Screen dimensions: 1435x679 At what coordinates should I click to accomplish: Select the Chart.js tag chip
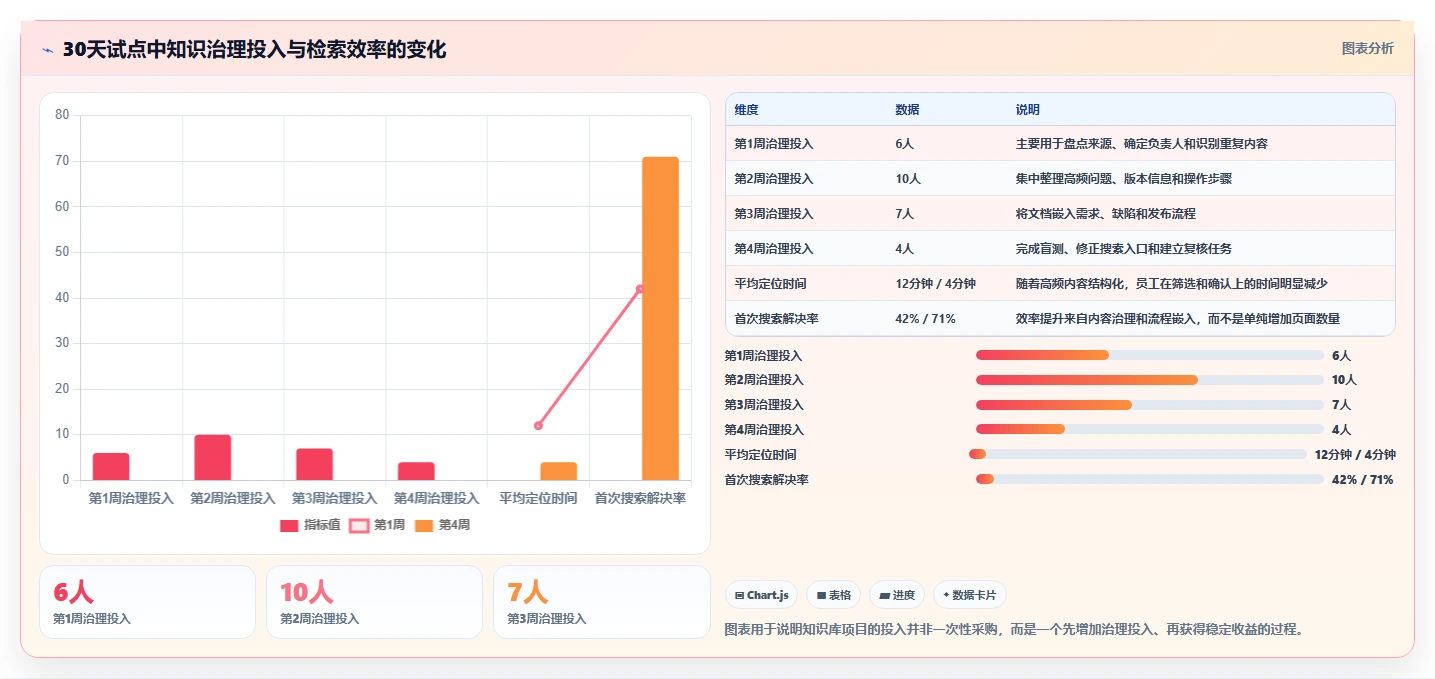click(x=762, y=595)
